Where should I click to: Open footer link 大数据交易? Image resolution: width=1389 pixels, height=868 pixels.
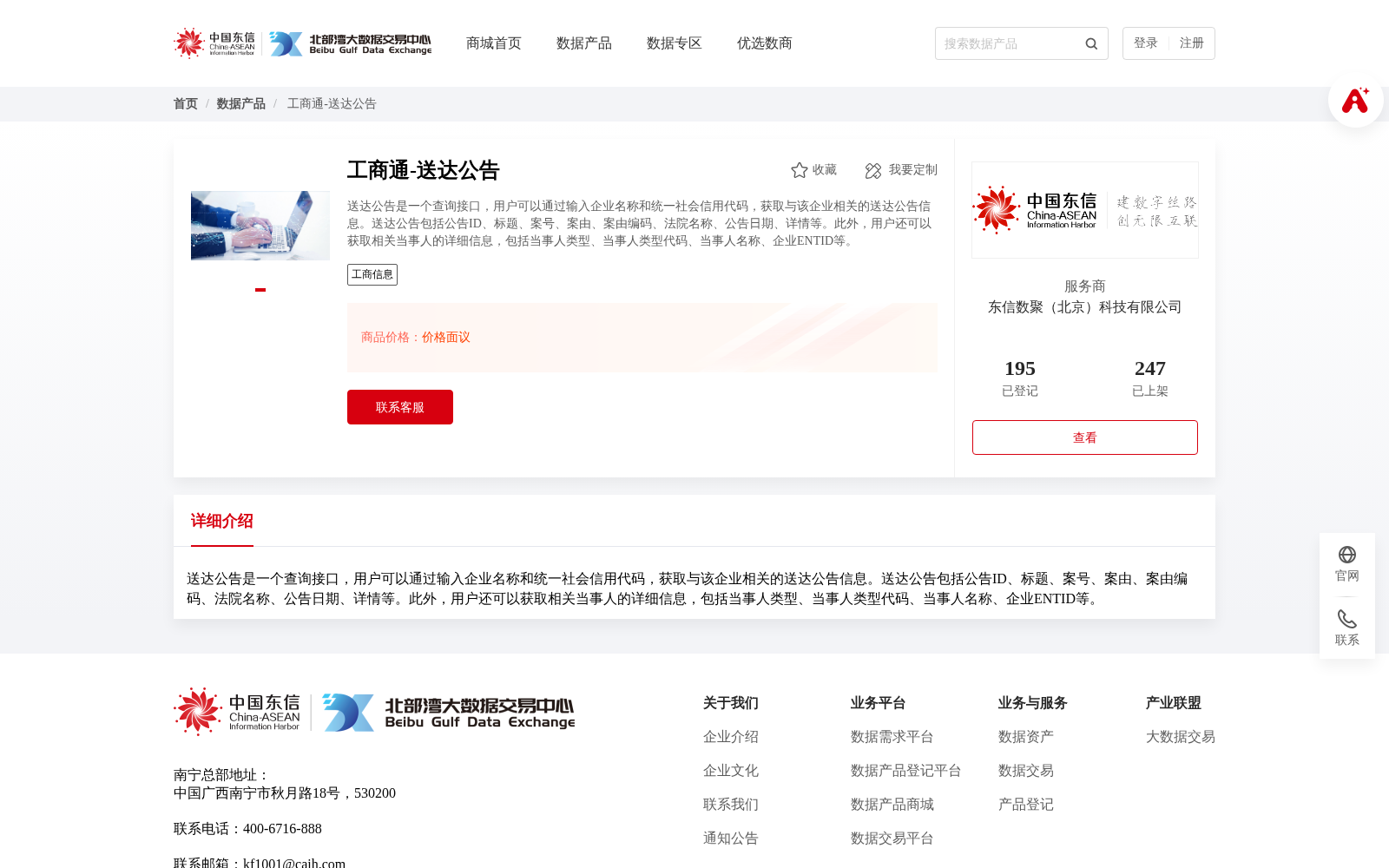tap(1181, 737)
